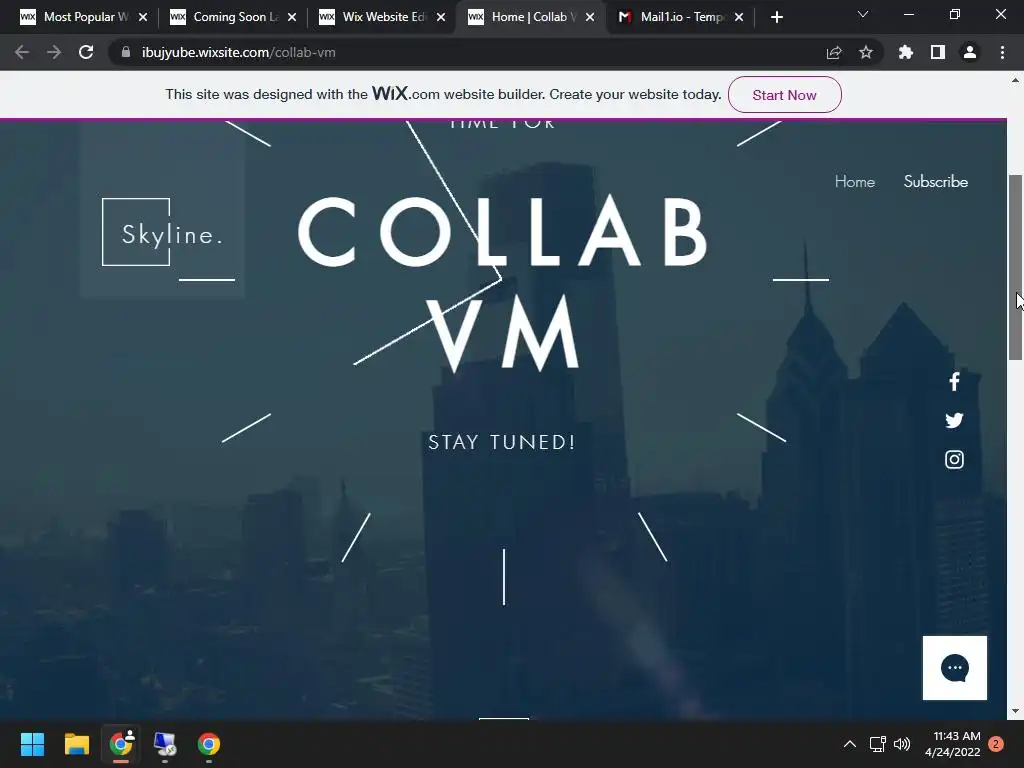Image resolution: width=1024 pixels, height=768 pixels.
Task: Open the Chrome taskbar icon with profile badge
Action: click(121, 744)
